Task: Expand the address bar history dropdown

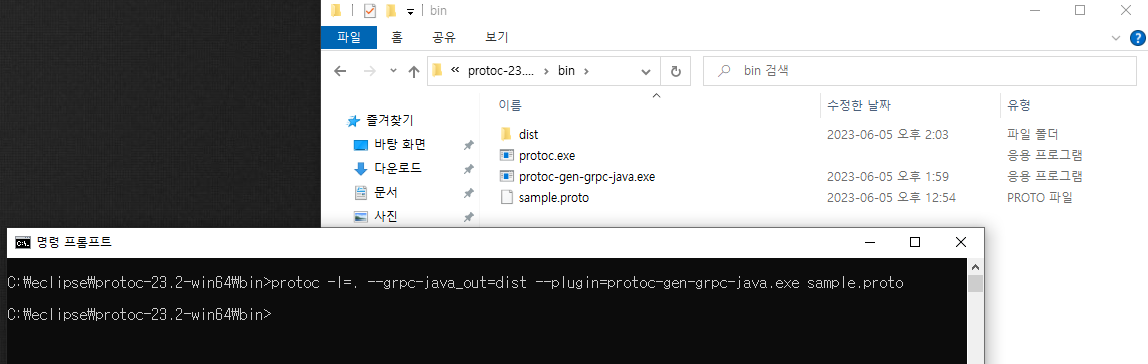Action: pos(646,71)
